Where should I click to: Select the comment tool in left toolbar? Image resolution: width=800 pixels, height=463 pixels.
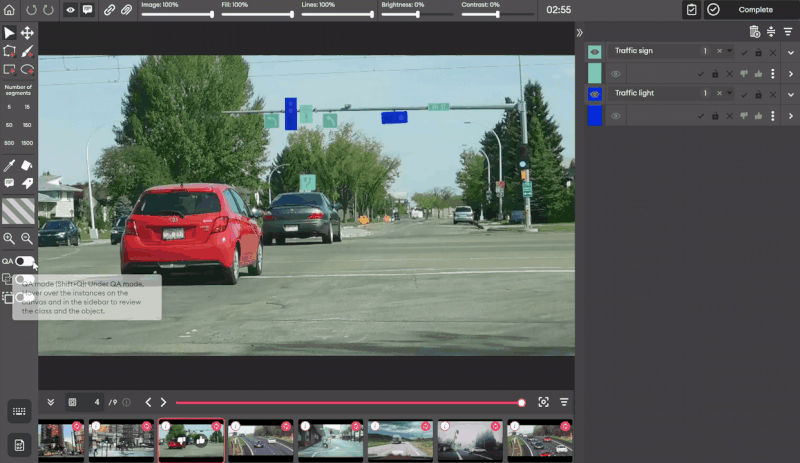pos(9,183)
